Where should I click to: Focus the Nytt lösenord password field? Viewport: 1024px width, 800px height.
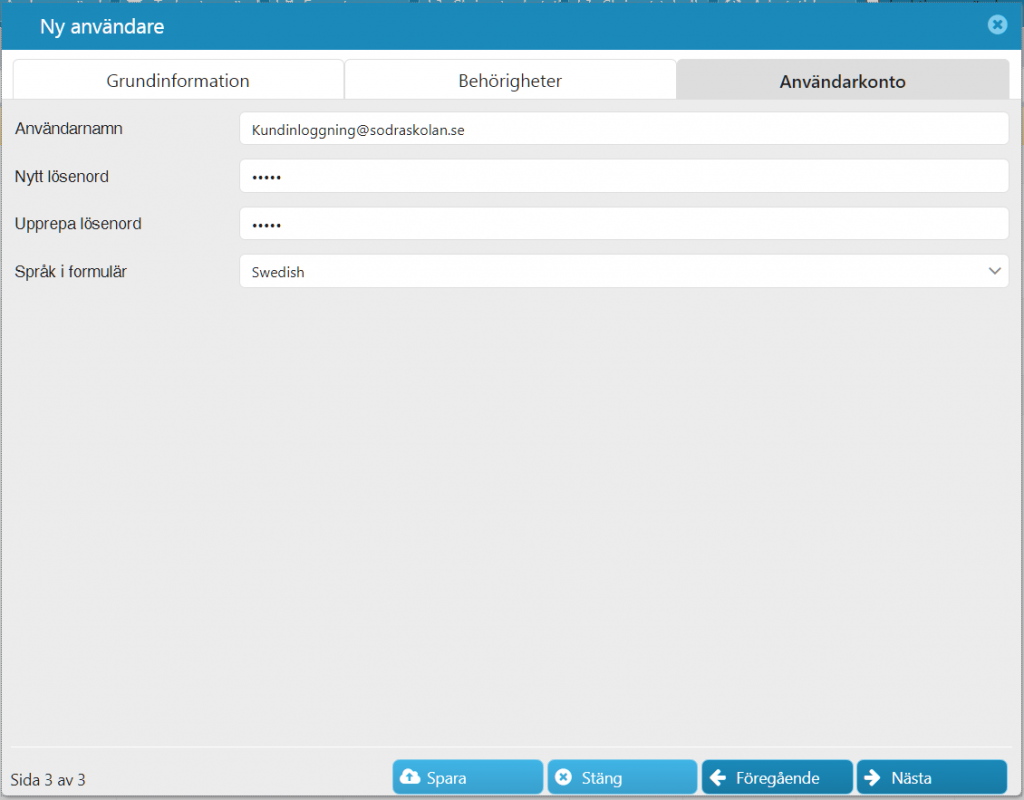624,176
